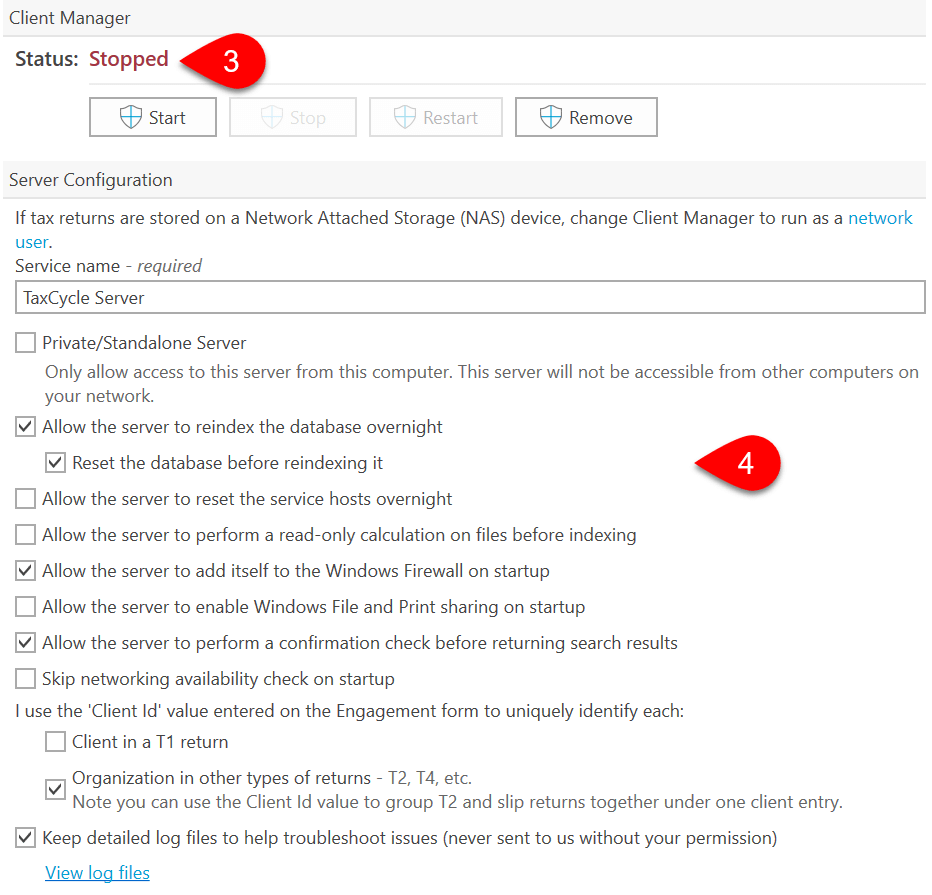Click the Remove service button
The width and height of the screenshot is (932, 895).
tap(586, 117)
